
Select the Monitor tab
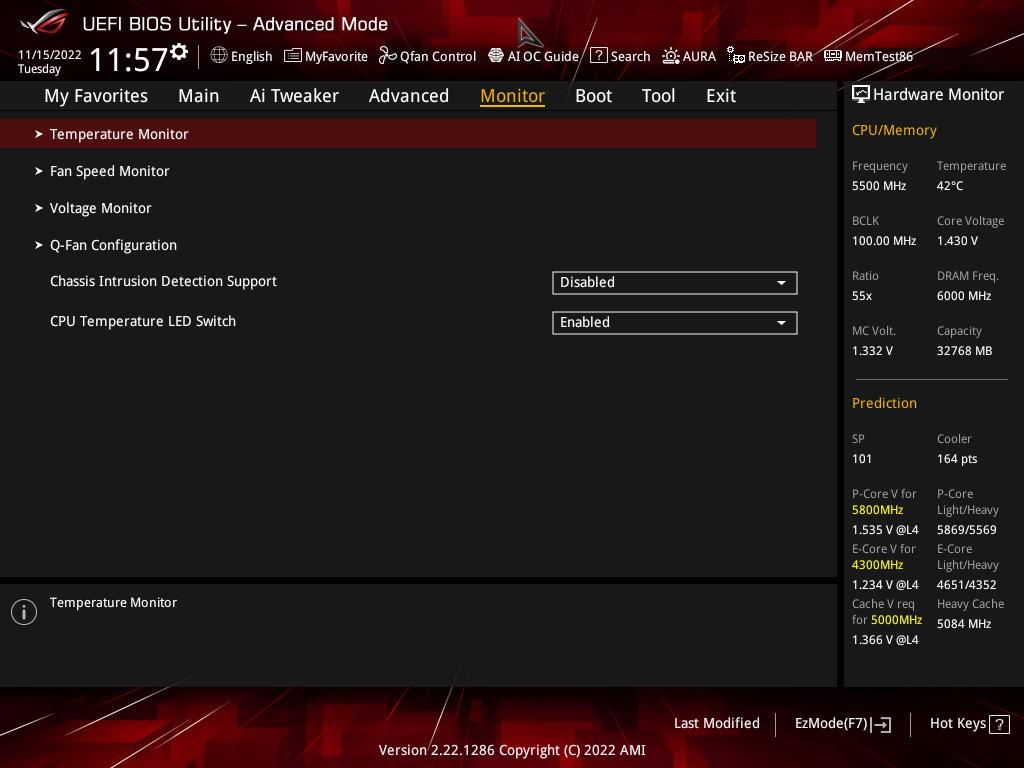(x=513, y=96)
